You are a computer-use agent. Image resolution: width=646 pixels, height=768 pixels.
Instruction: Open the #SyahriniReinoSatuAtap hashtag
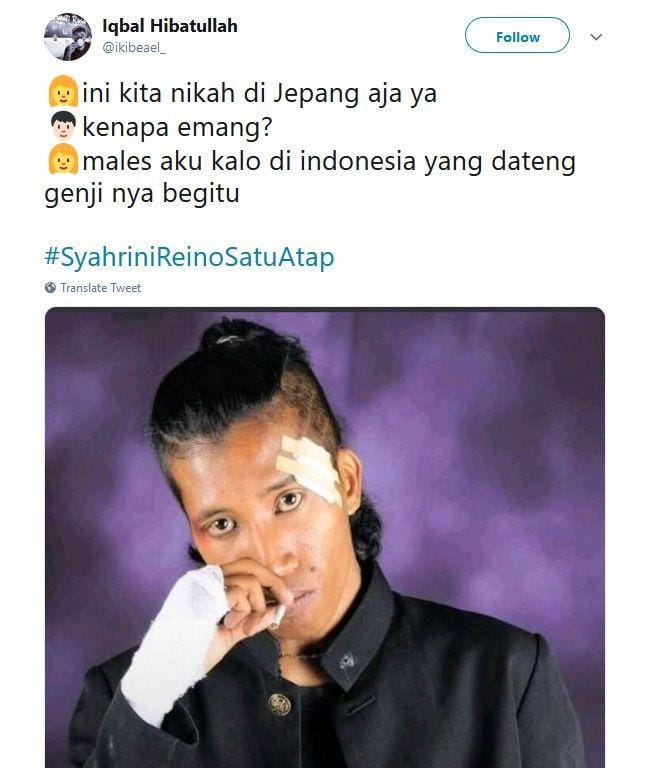(190, 257)
